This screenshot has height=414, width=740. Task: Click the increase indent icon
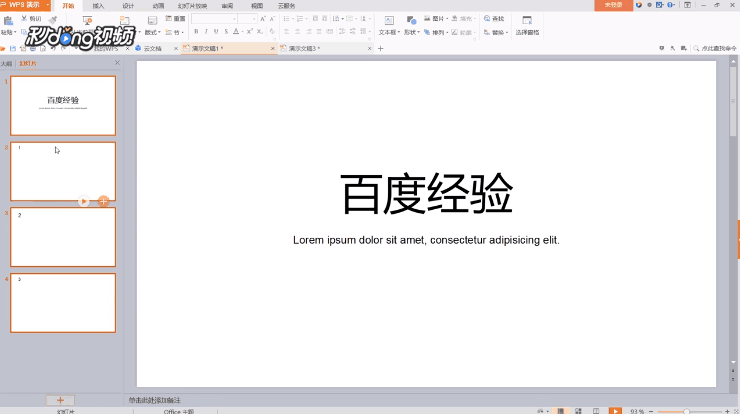pyautogui.click(x=325, y=19)
